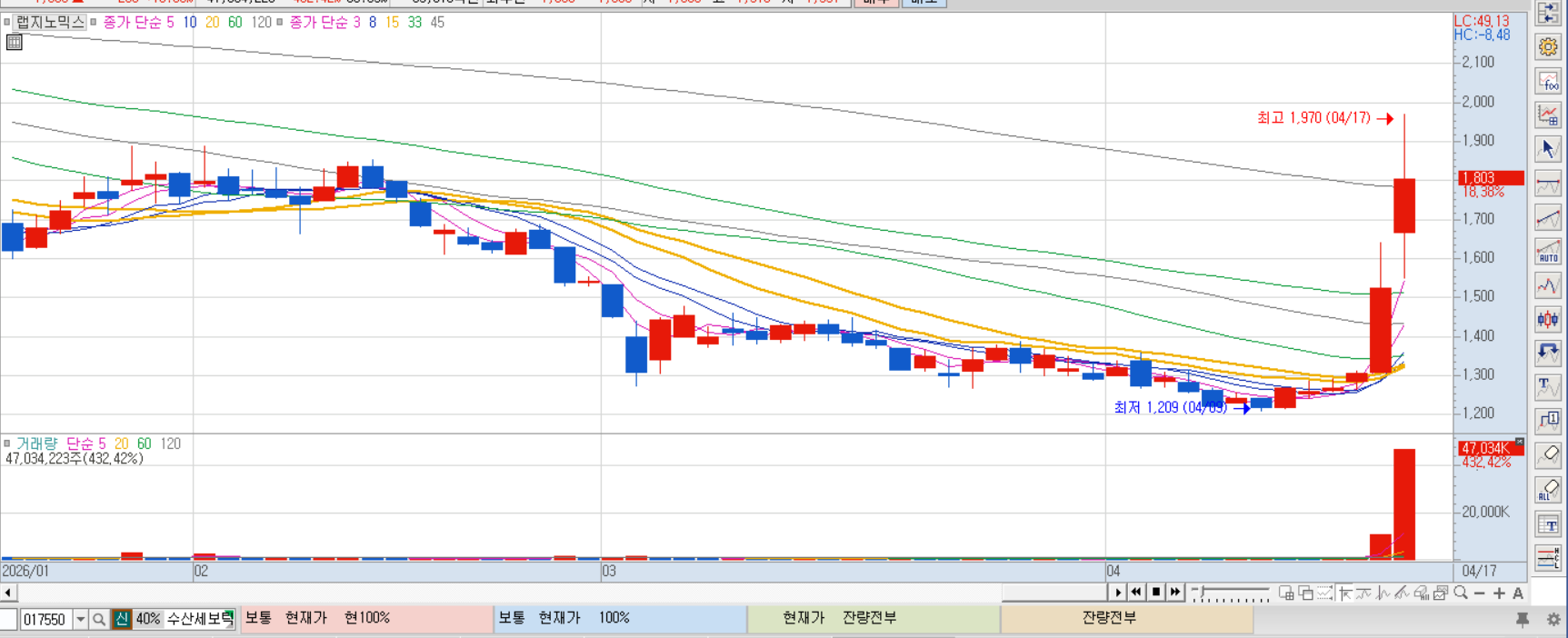The width and height of the screenshot is (1568, 638).
Task: Click the 40% button
Action: point(147,619)
